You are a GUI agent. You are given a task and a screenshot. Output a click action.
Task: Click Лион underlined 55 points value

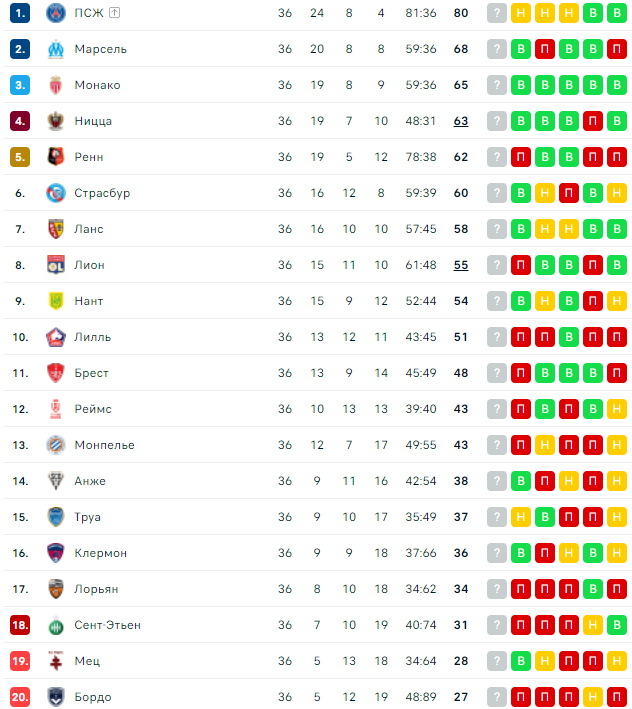[461, 265]
